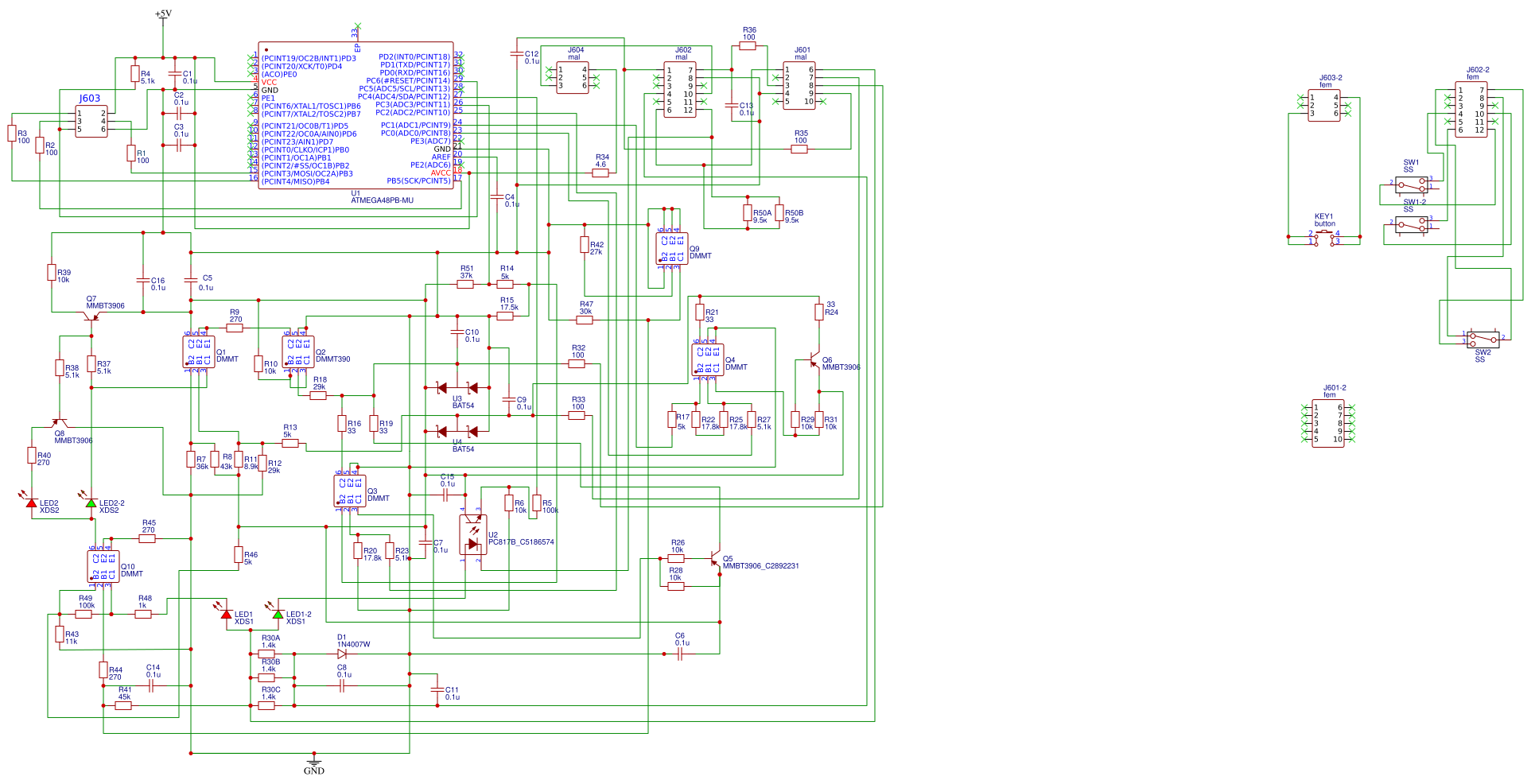Screen dimensions: 1531x784
Task: Select the PB5(SCK/PCINT5) pin label
Action: click(418, 181)
